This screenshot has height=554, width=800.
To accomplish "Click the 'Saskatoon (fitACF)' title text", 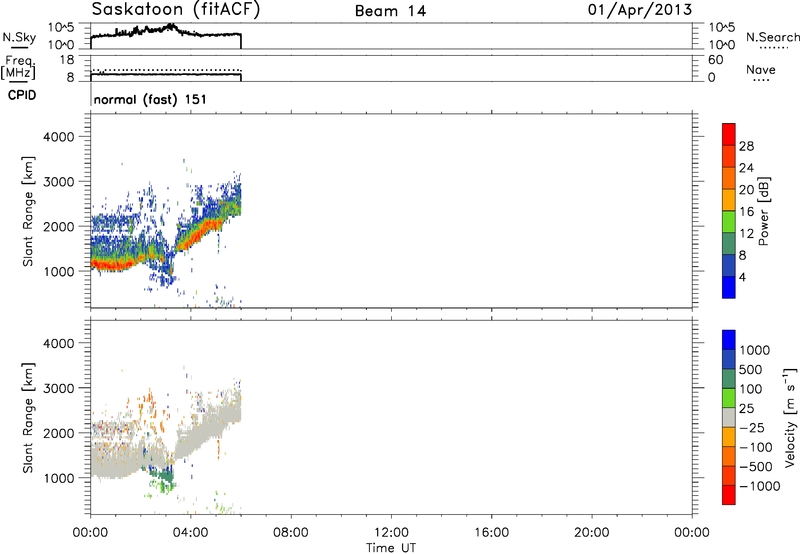I will [176, 10].
